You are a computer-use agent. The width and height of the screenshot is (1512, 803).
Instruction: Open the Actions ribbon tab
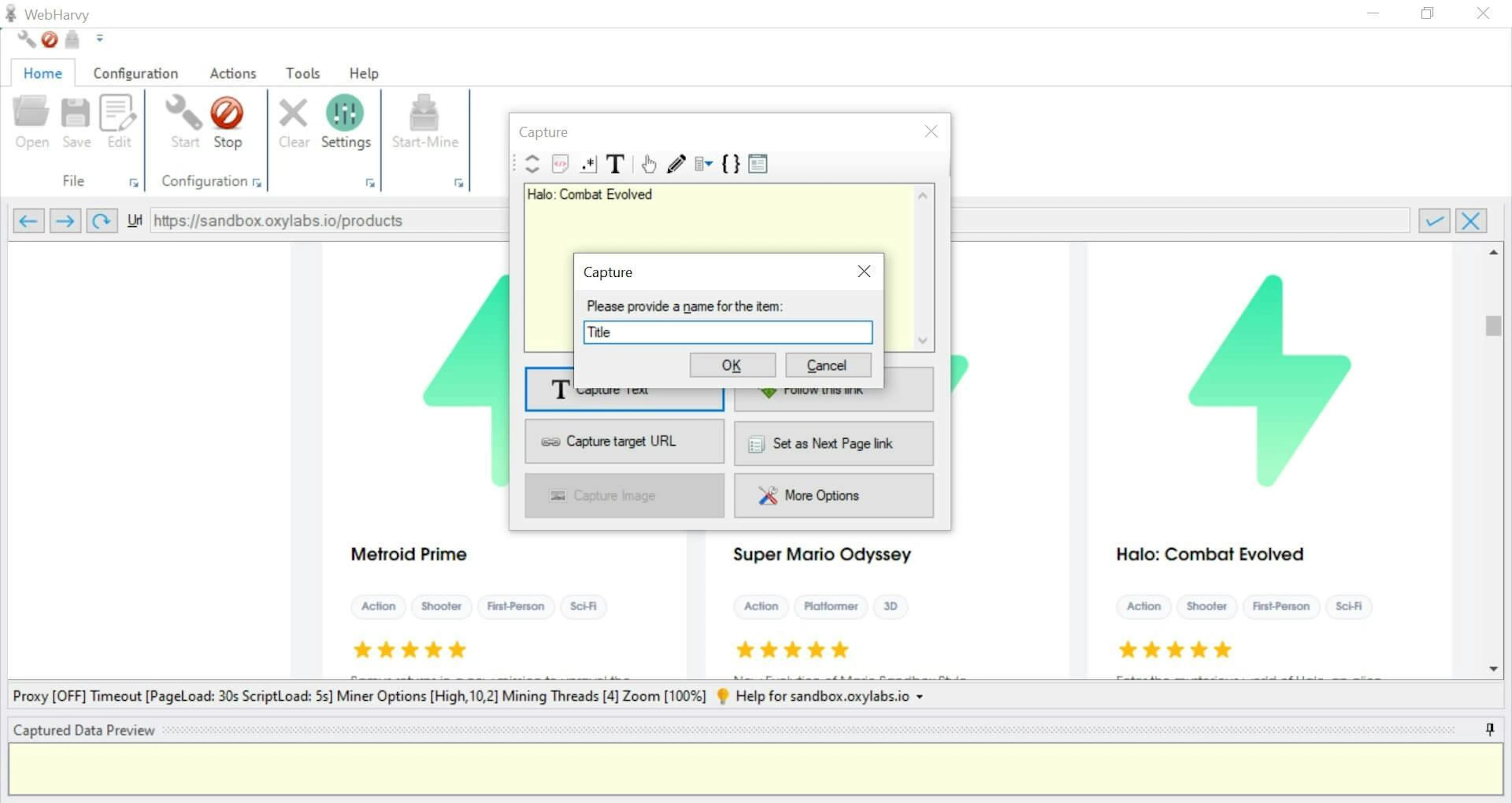[233, 73]
